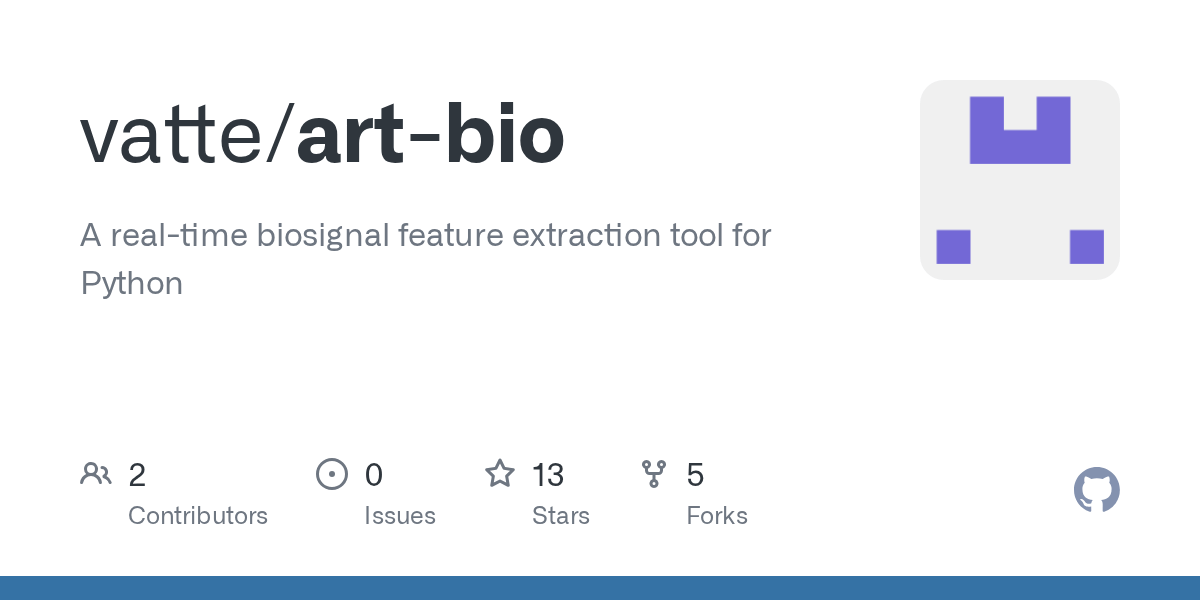The image size is (1200, 600).
Task: Click the purple identicon avatar image
Action: pyautogui.click(x=1020, y=180)
